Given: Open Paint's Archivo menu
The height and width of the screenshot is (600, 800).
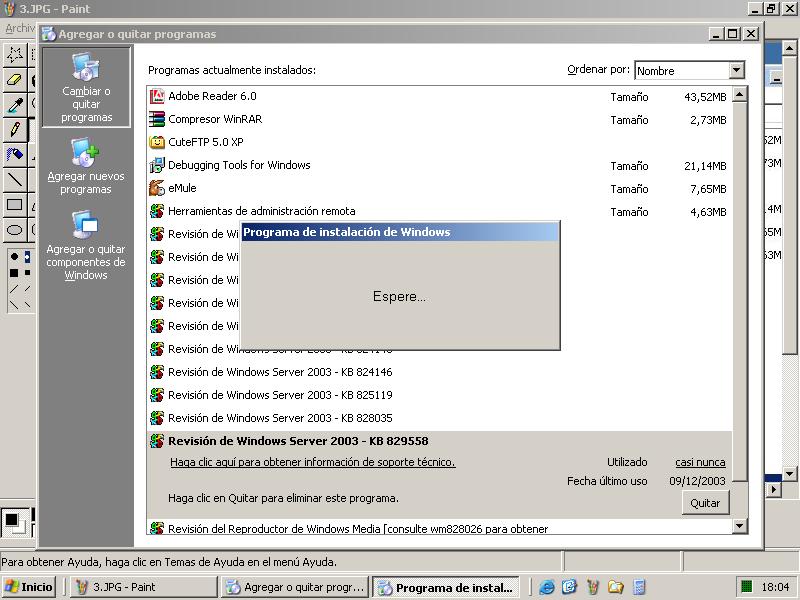Looking at the screenshot, I should point(19,28).
